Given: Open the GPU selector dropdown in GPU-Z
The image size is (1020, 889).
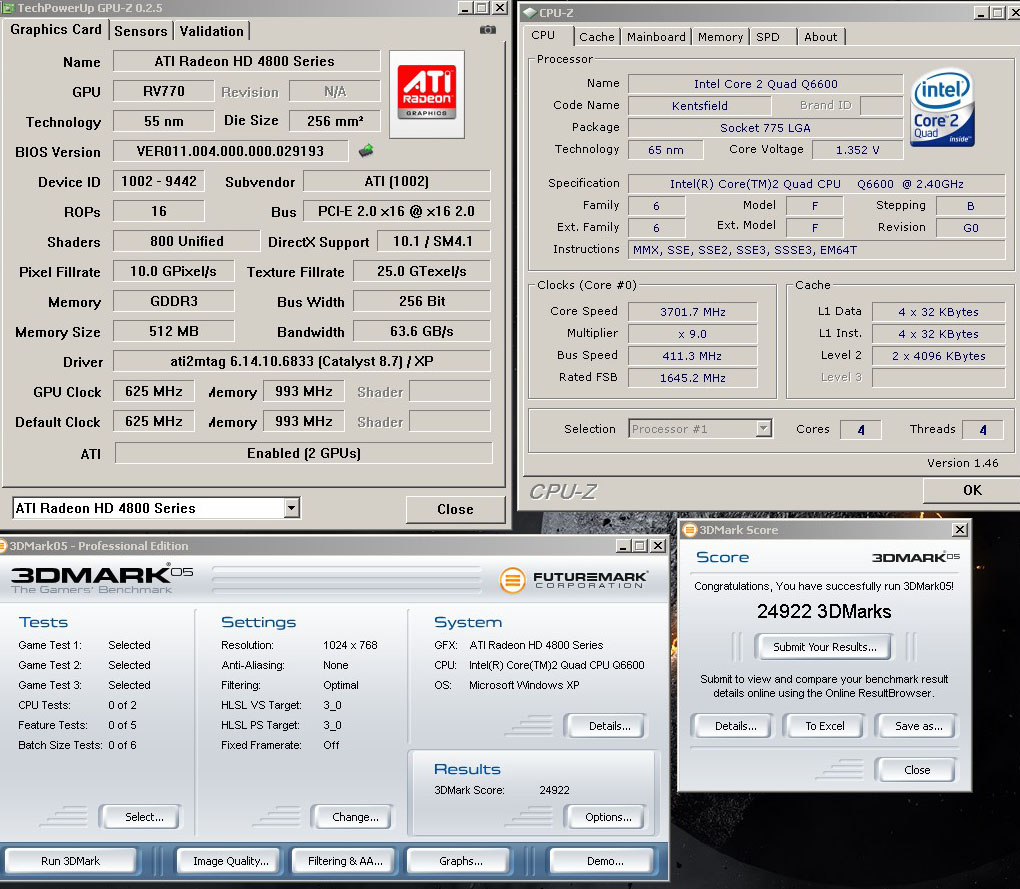Looking at the screenshot, I should tap(292, 508).
